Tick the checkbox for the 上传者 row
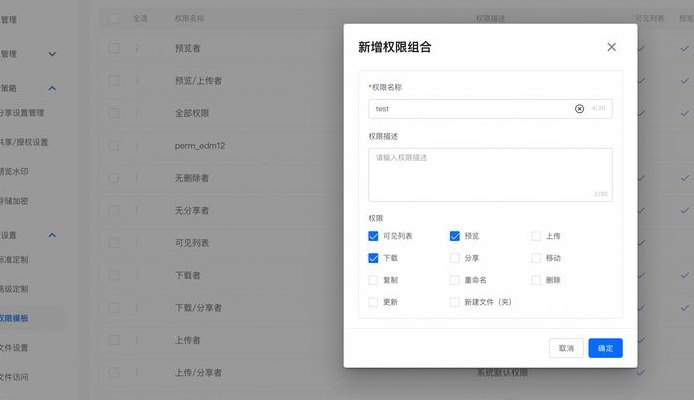Viewport: 694px width, 400px height. [x=114, y=340]
